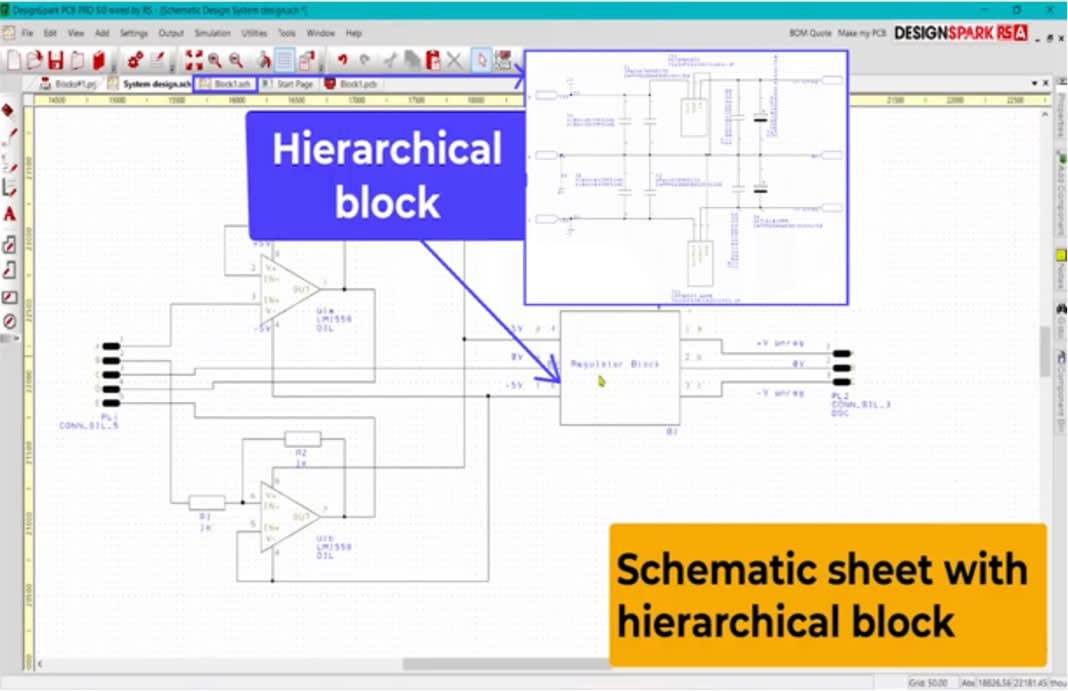Click the Paste clipboard icon

point(433,61)
